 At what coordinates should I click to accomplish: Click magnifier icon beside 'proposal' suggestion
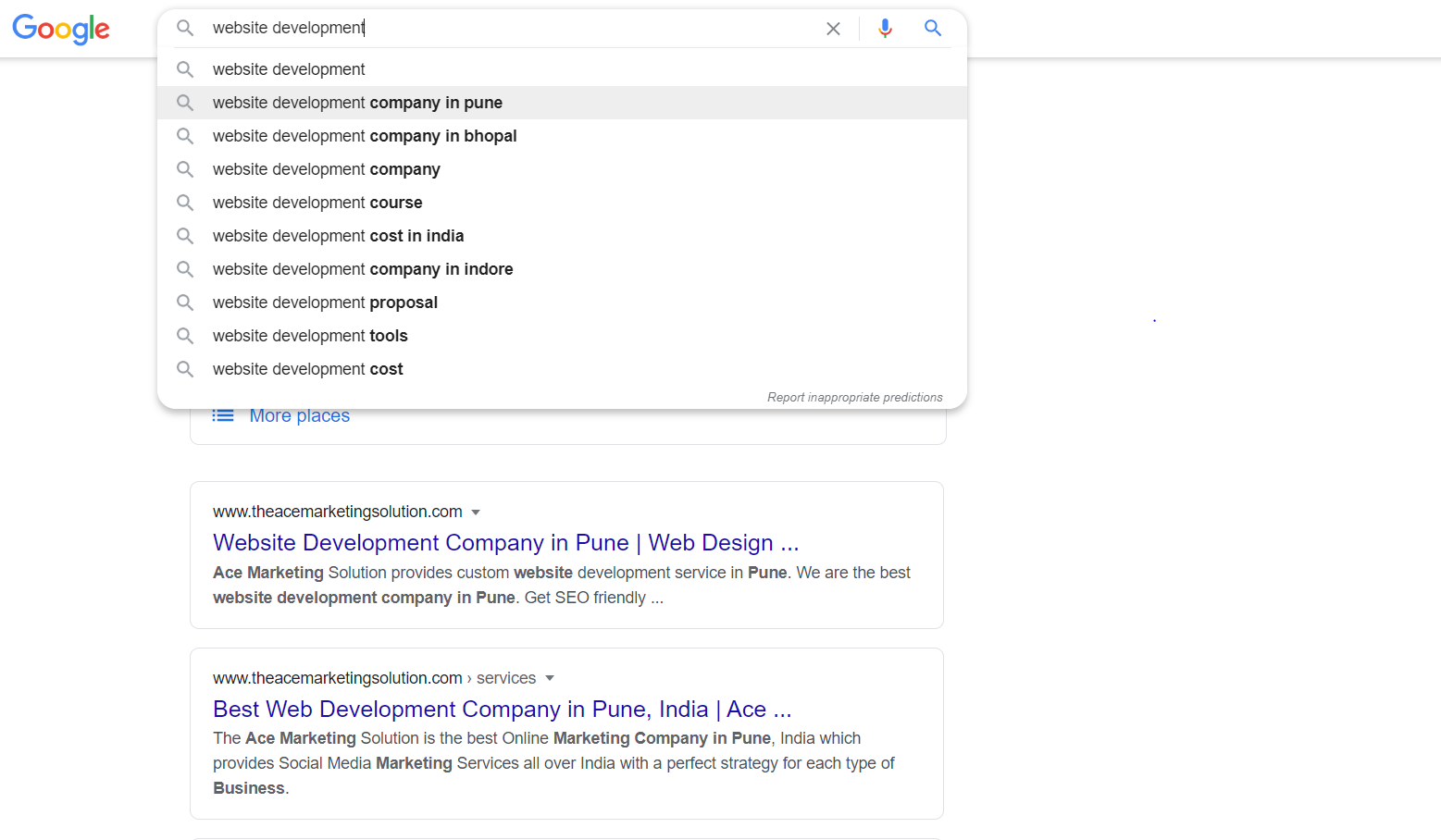(x=185, y=303)
